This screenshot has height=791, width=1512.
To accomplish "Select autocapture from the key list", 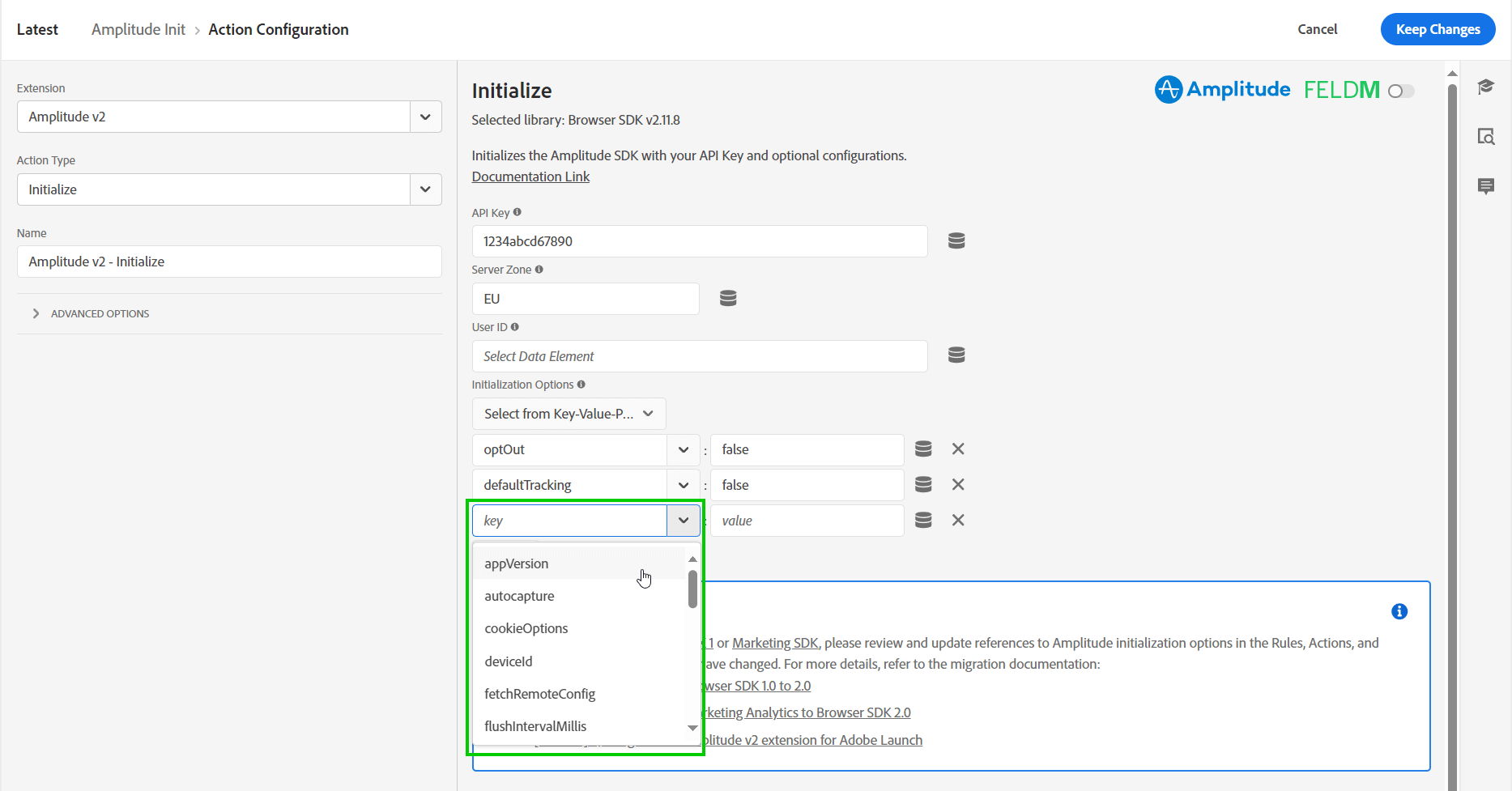I will [579, 596].
